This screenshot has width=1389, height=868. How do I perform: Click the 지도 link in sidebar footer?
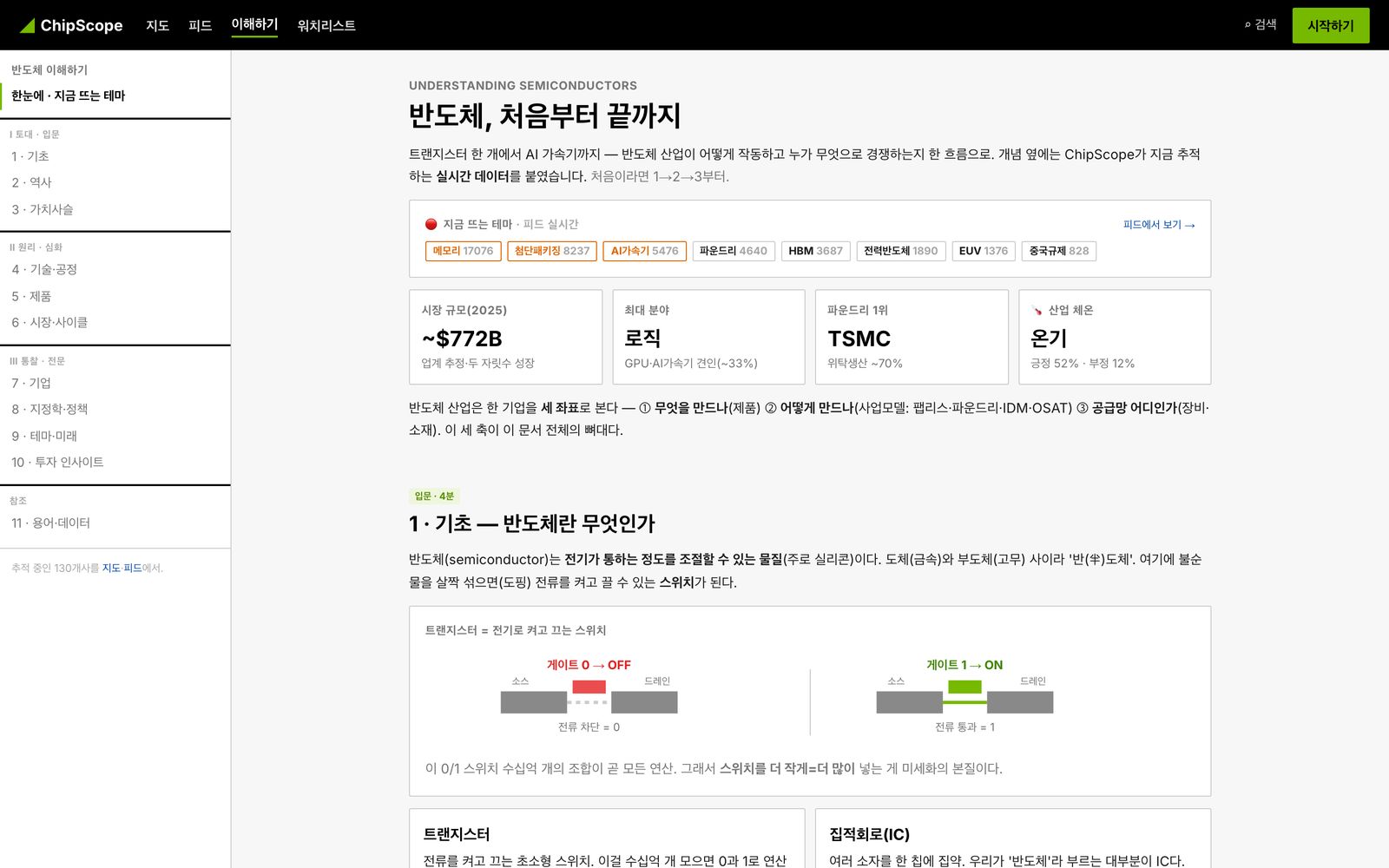pos(111,569)
